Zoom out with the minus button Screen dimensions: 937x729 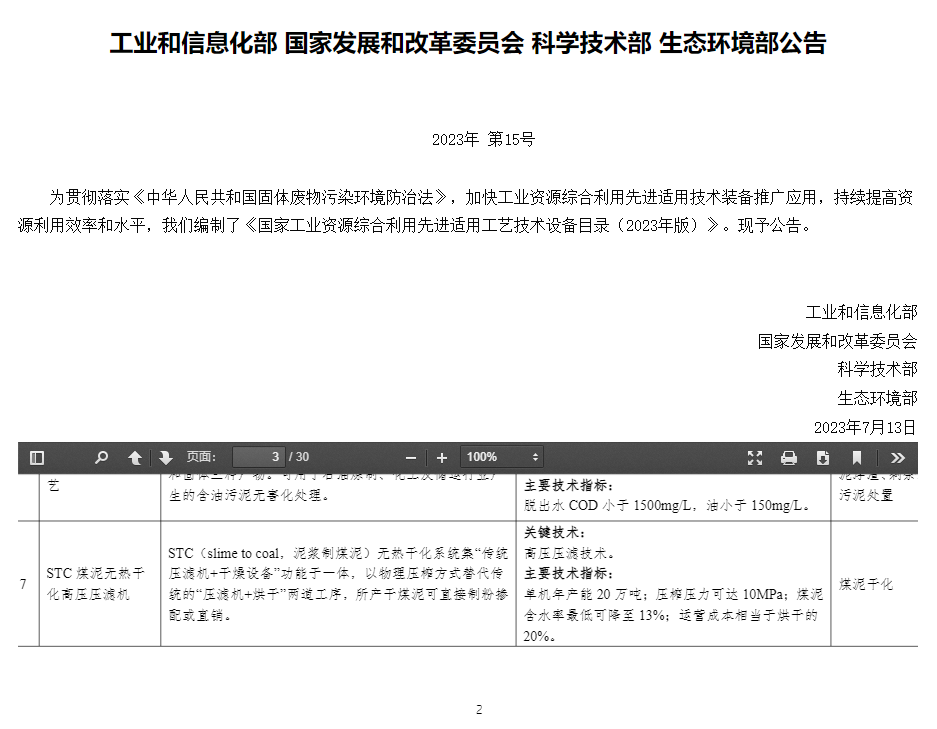411,457
